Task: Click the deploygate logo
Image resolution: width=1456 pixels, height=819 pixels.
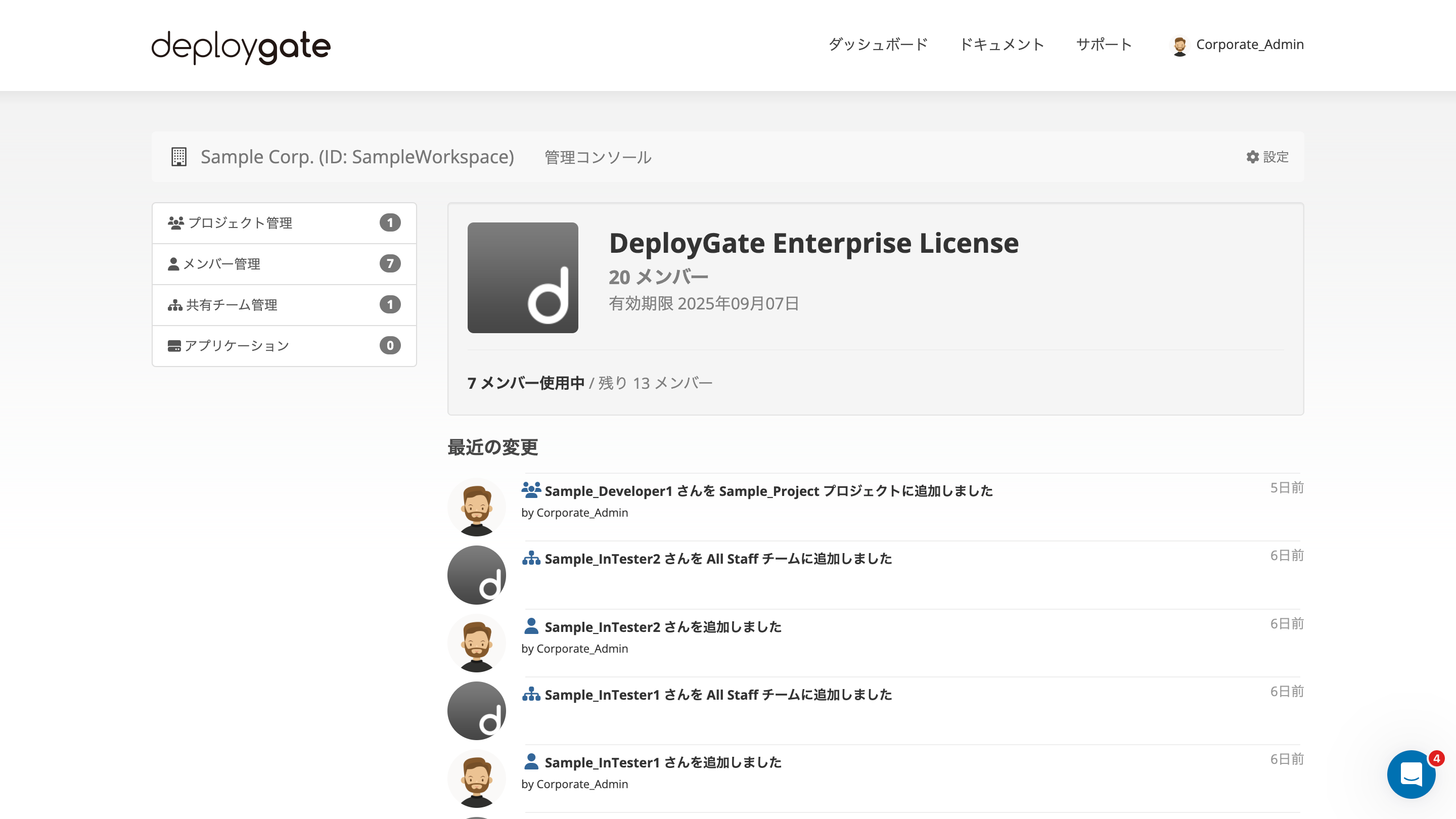Action: (240, 47)
